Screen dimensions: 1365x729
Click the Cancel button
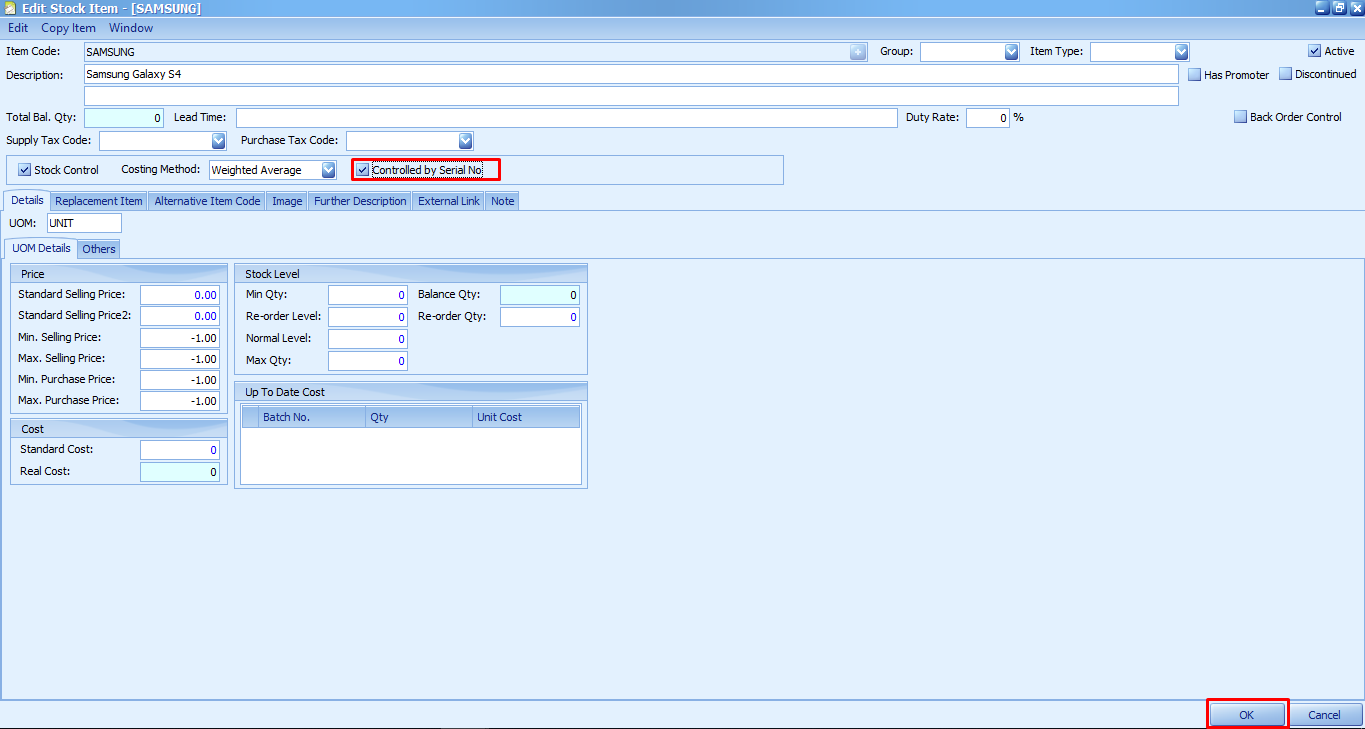(1324, 715)
